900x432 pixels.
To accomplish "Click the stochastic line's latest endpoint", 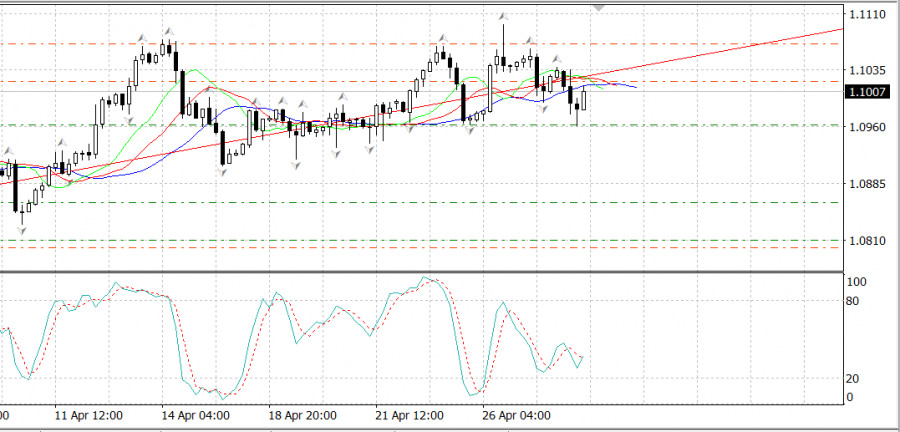I will (x=583, y=357).
